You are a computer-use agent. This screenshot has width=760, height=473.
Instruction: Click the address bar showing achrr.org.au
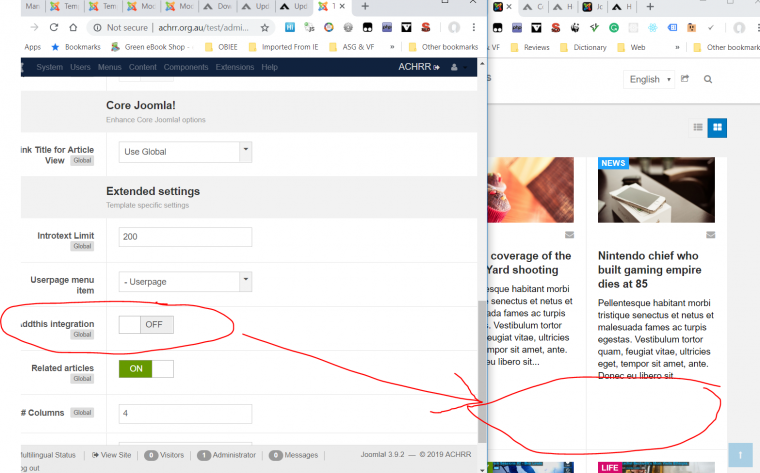(x=204, y=28)
